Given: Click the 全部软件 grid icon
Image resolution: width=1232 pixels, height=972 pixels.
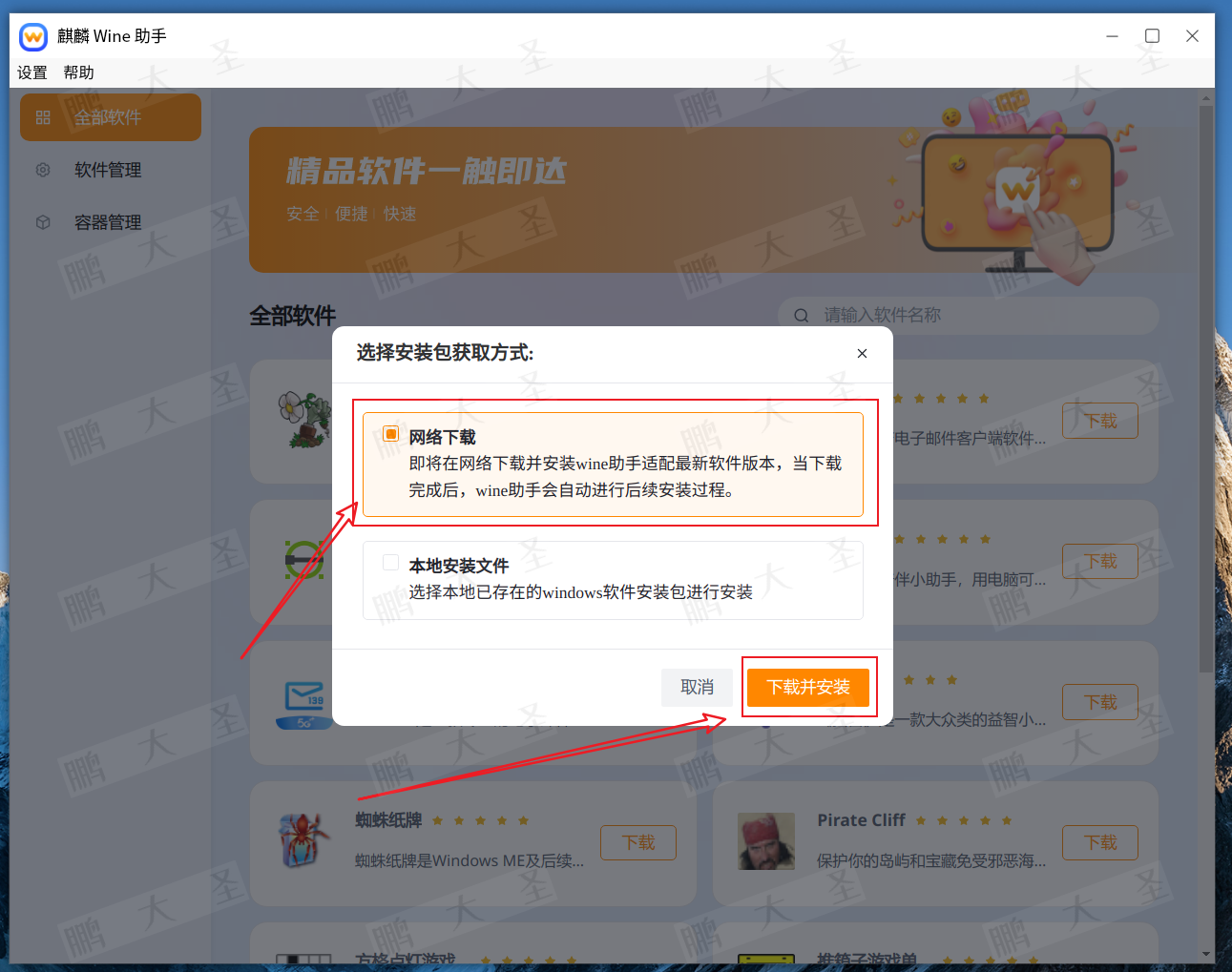Looking at the screenshot, I should 43,117.
